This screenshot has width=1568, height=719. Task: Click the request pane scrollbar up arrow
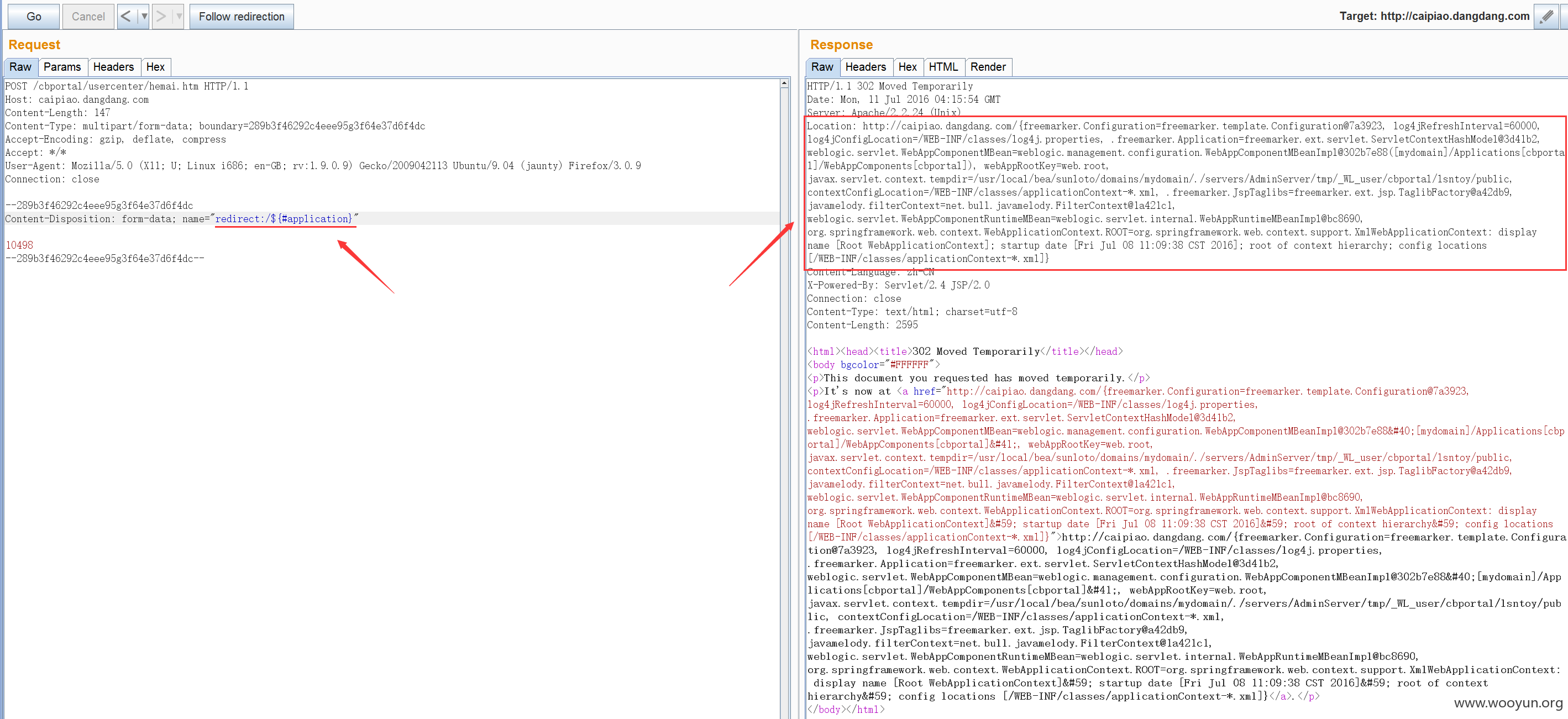pyautogui.click(x=784, y=83)
